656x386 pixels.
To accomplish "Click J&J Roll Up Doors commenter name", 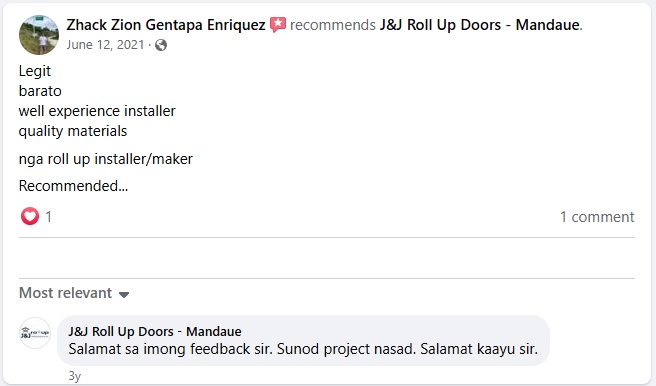I will point(155,332).
